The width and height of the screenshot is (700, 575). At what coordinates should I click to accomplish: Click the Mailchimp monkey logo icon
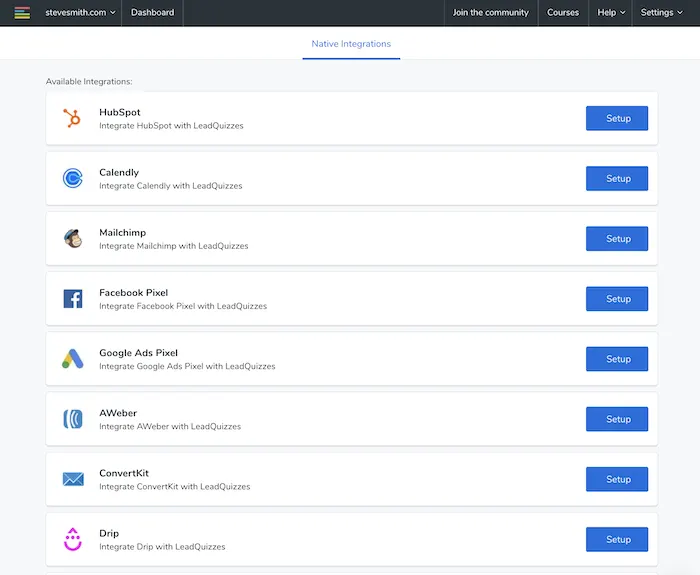coord(73,238)
